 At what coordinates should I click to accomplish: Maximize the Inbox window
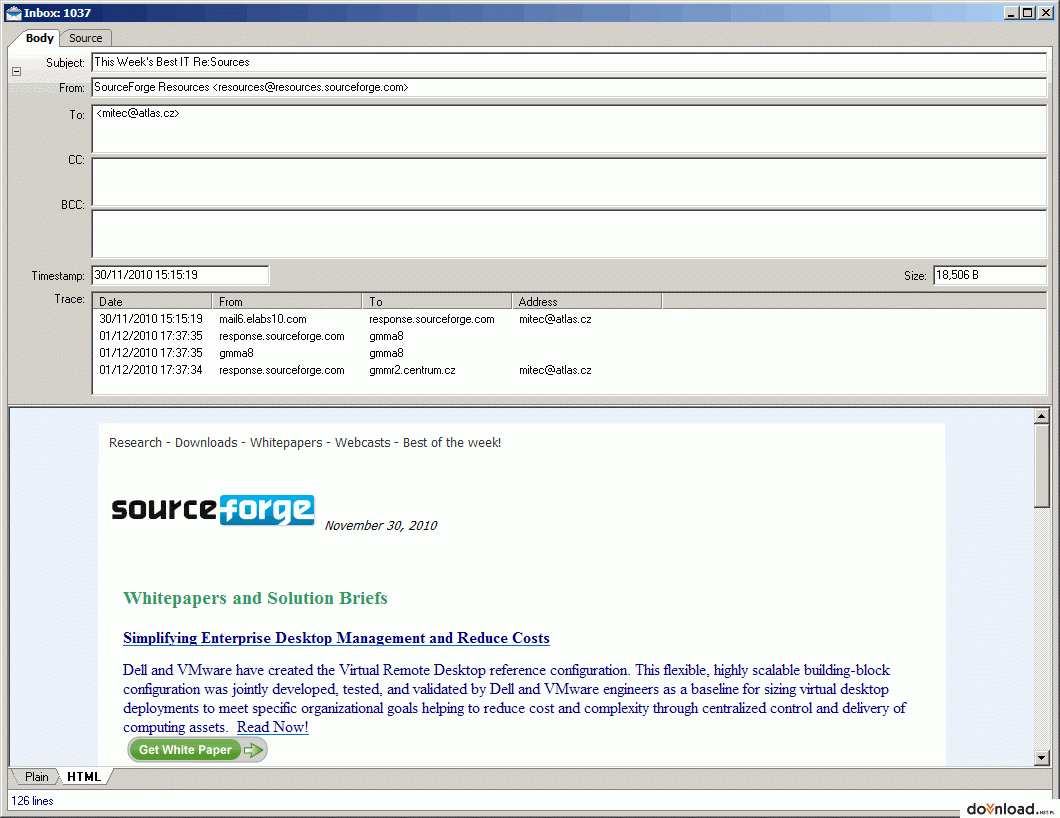[x=1028, y=13]
